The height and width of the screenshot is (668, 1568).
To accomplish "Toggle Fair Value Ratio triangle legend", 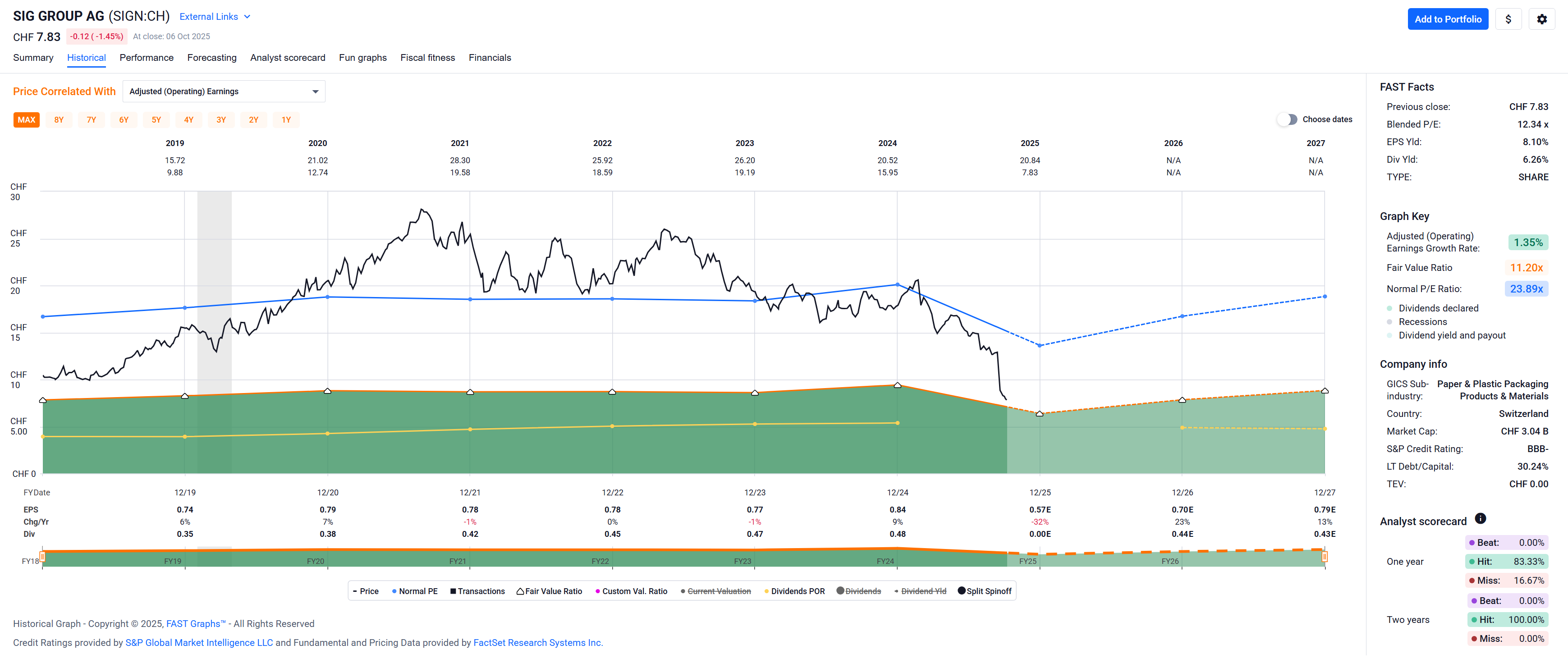I will [x=550, y=591].
